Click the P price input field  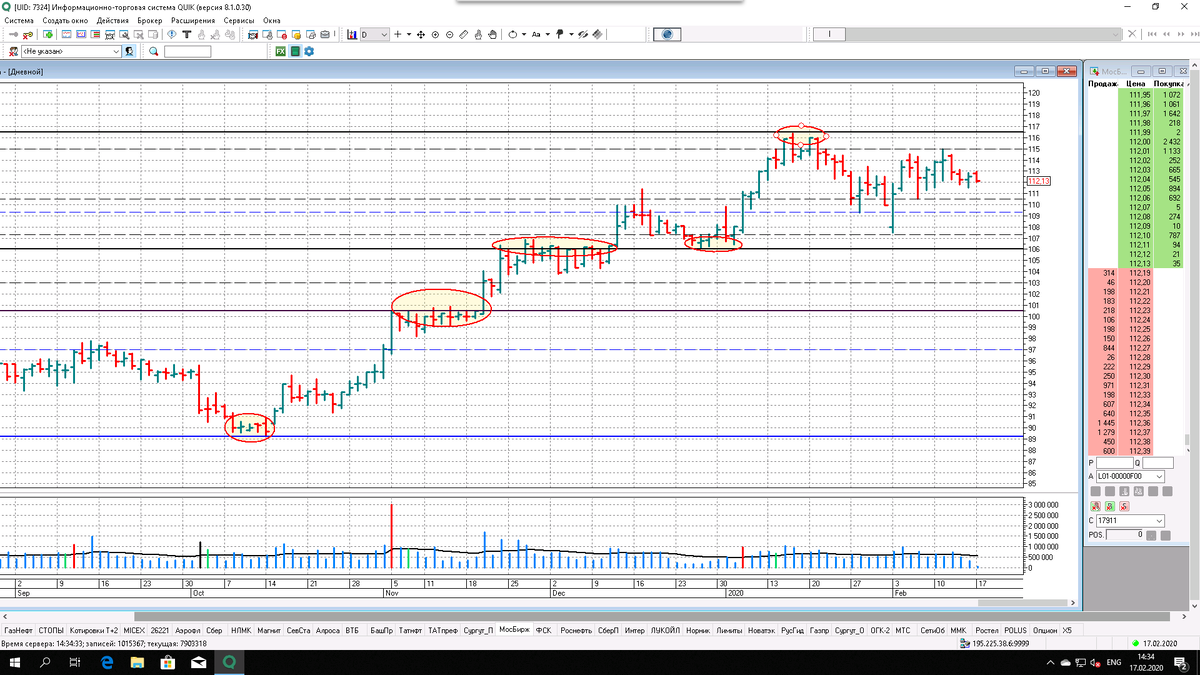pyautogui.click(x=1115, y=463)
